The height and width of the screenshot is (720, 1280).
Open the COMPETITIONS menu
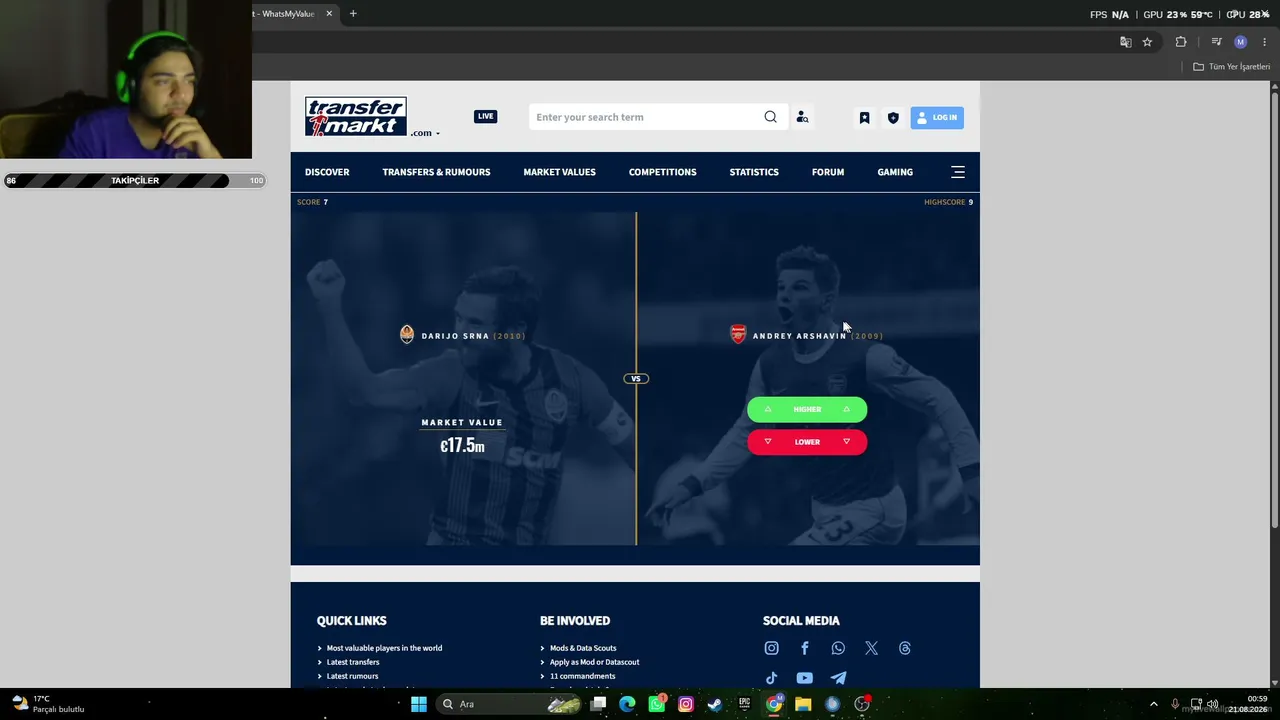pyautogui.click(x=662, y=172)
